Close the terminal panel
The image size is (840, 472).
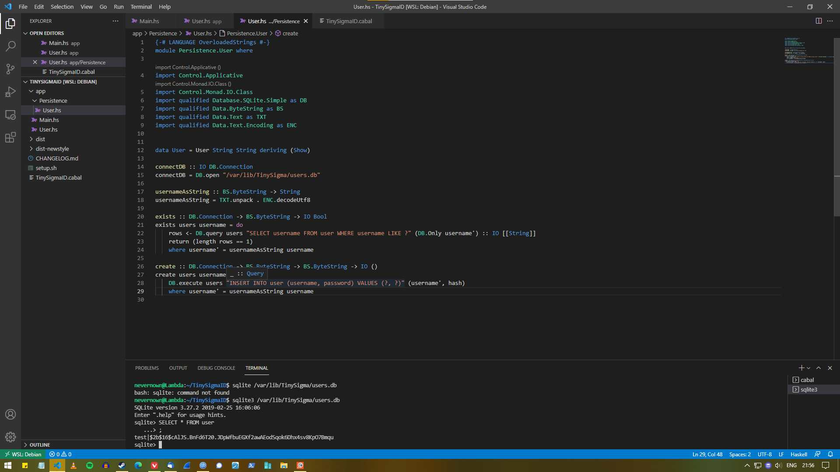click(830, 368)
